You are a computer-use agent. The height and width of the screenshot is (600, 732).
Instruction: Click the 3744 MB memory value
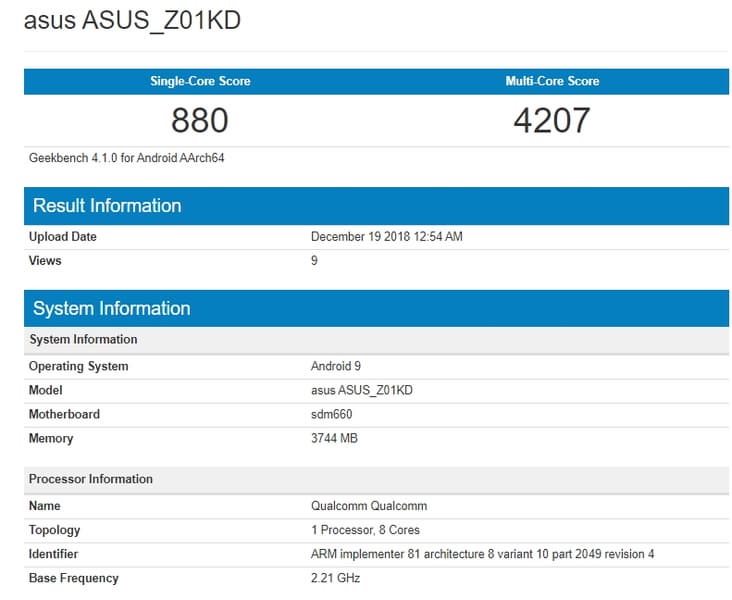[334, 438]
